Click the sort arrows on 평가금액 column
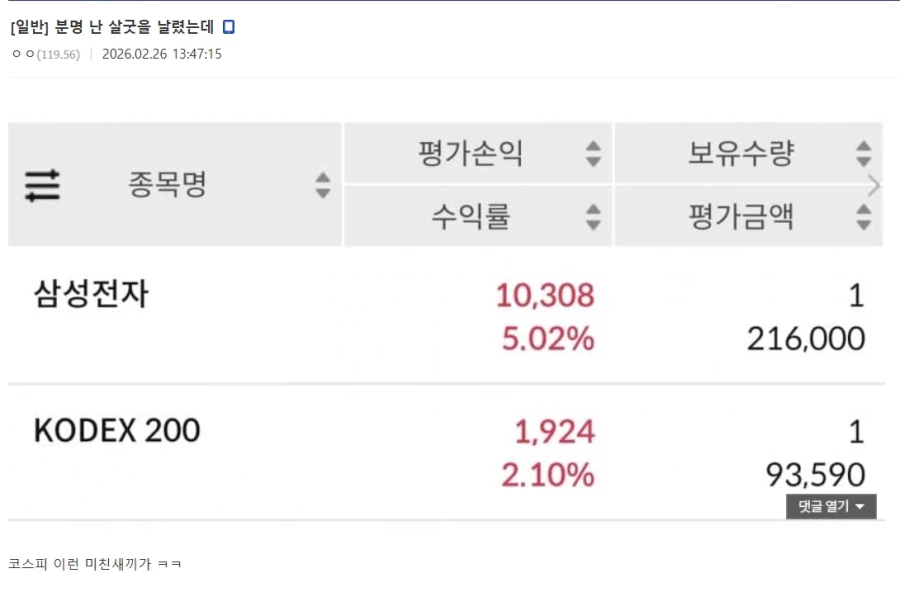Viewport: 900px width, 597px height. pos(863,217)
